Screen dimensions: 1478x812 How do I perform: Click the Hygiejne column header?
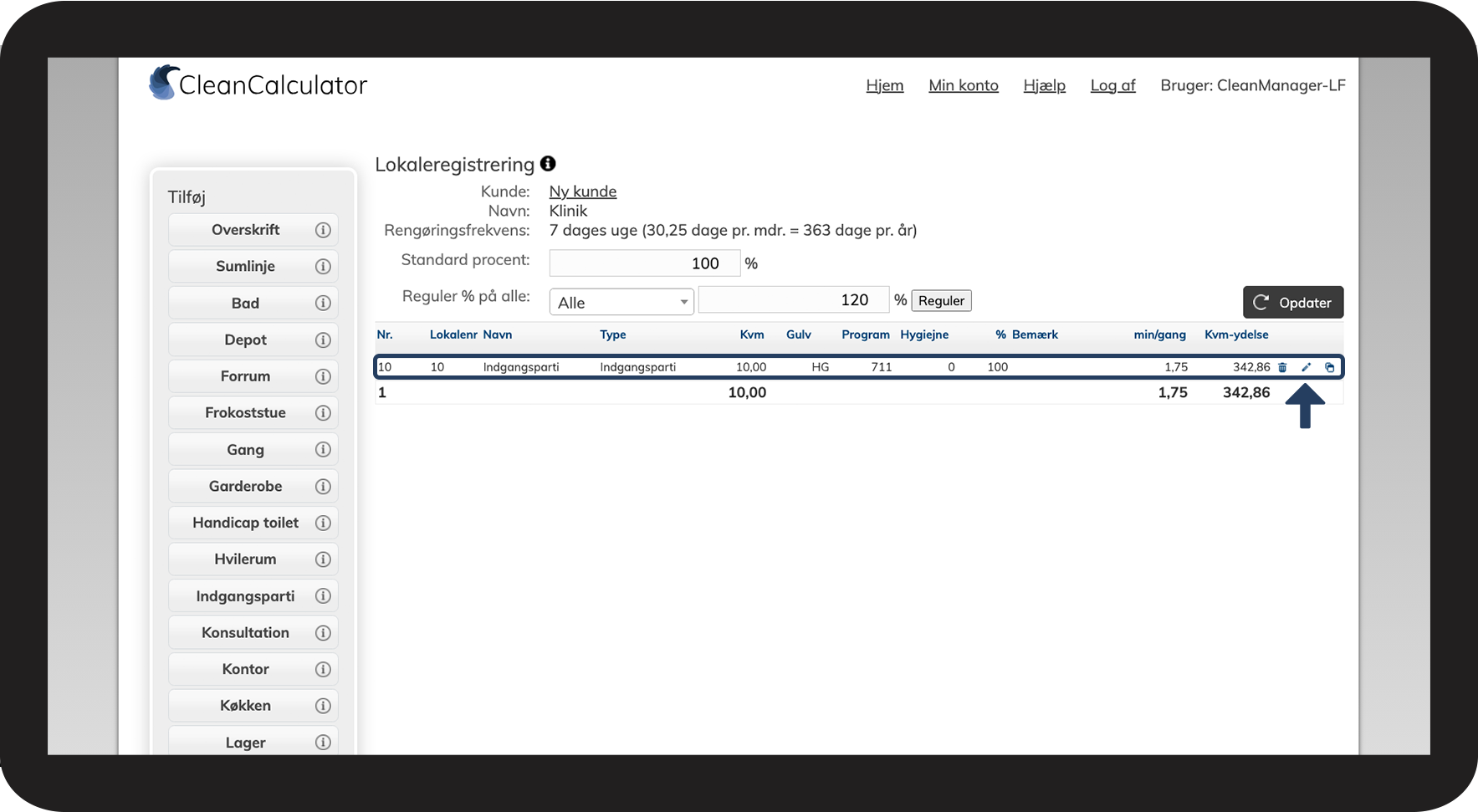pyautogui.click(x=924, y=335)
